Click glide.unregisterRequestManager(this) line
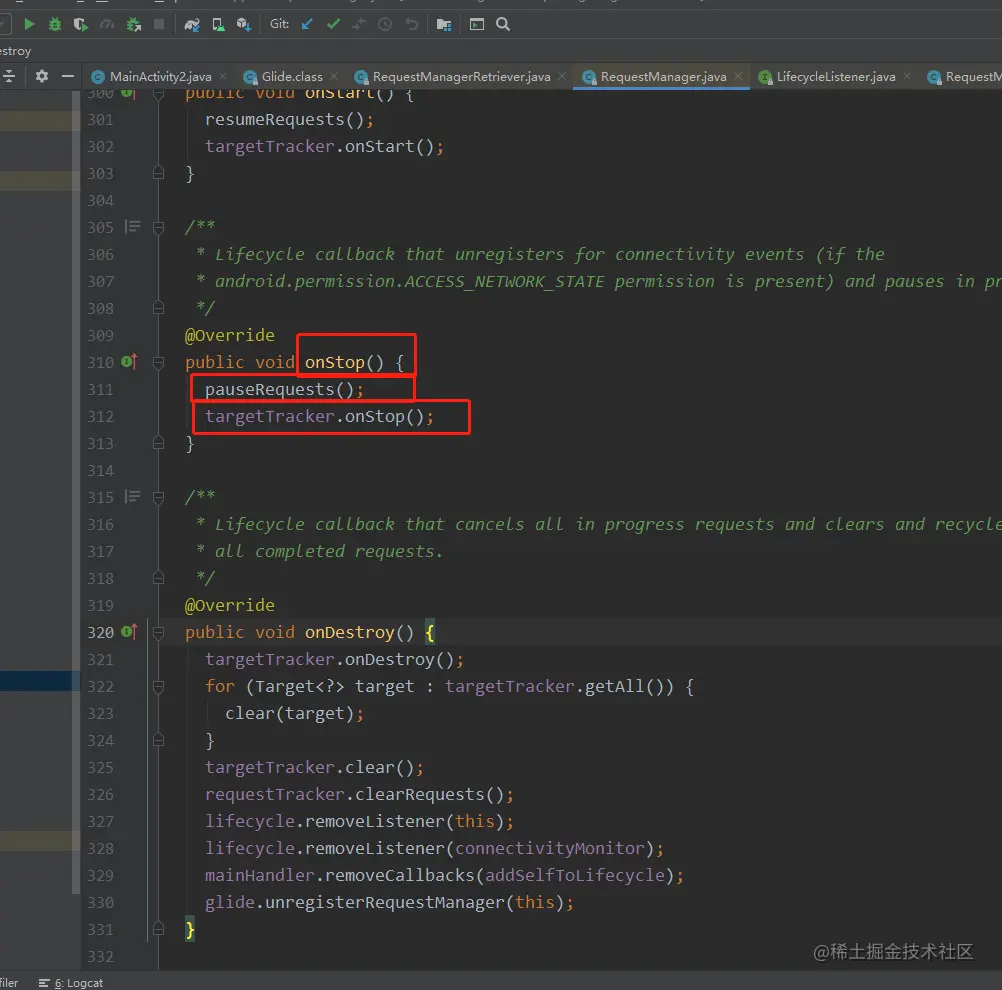 (x=389, y=902)
